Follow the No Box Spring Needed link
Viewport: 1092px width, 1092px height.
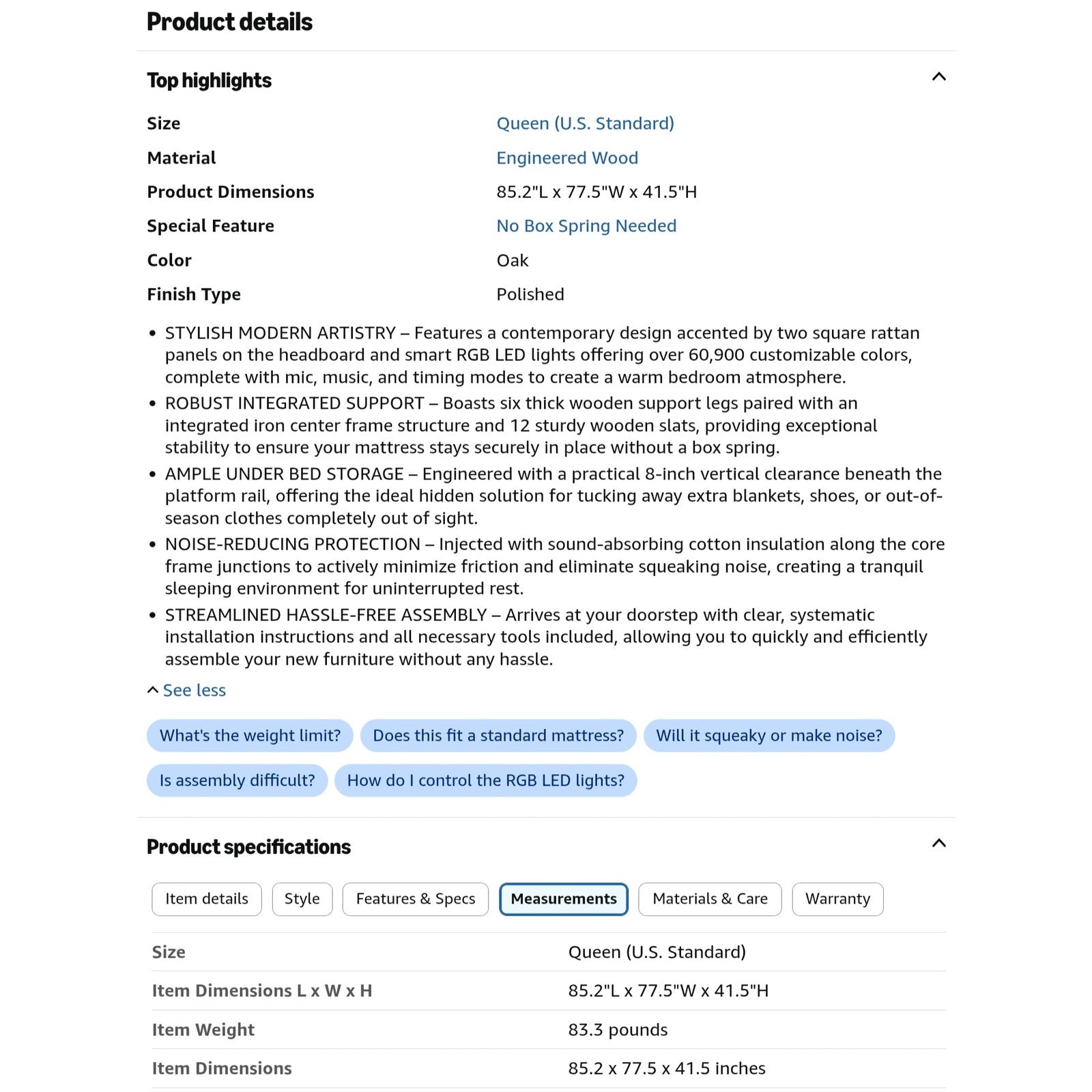586,226
